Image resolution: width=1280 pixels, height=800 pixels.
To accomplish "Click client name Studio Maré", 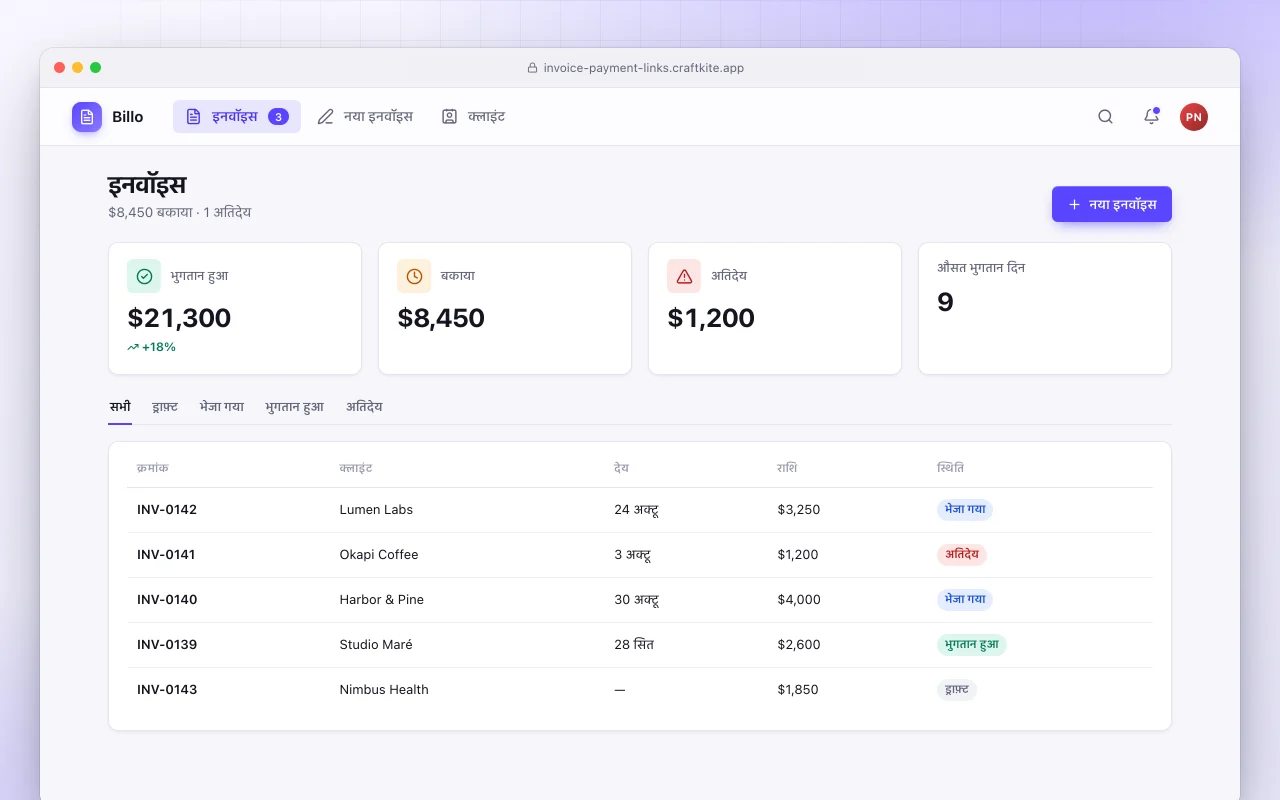I will (376, 645).
